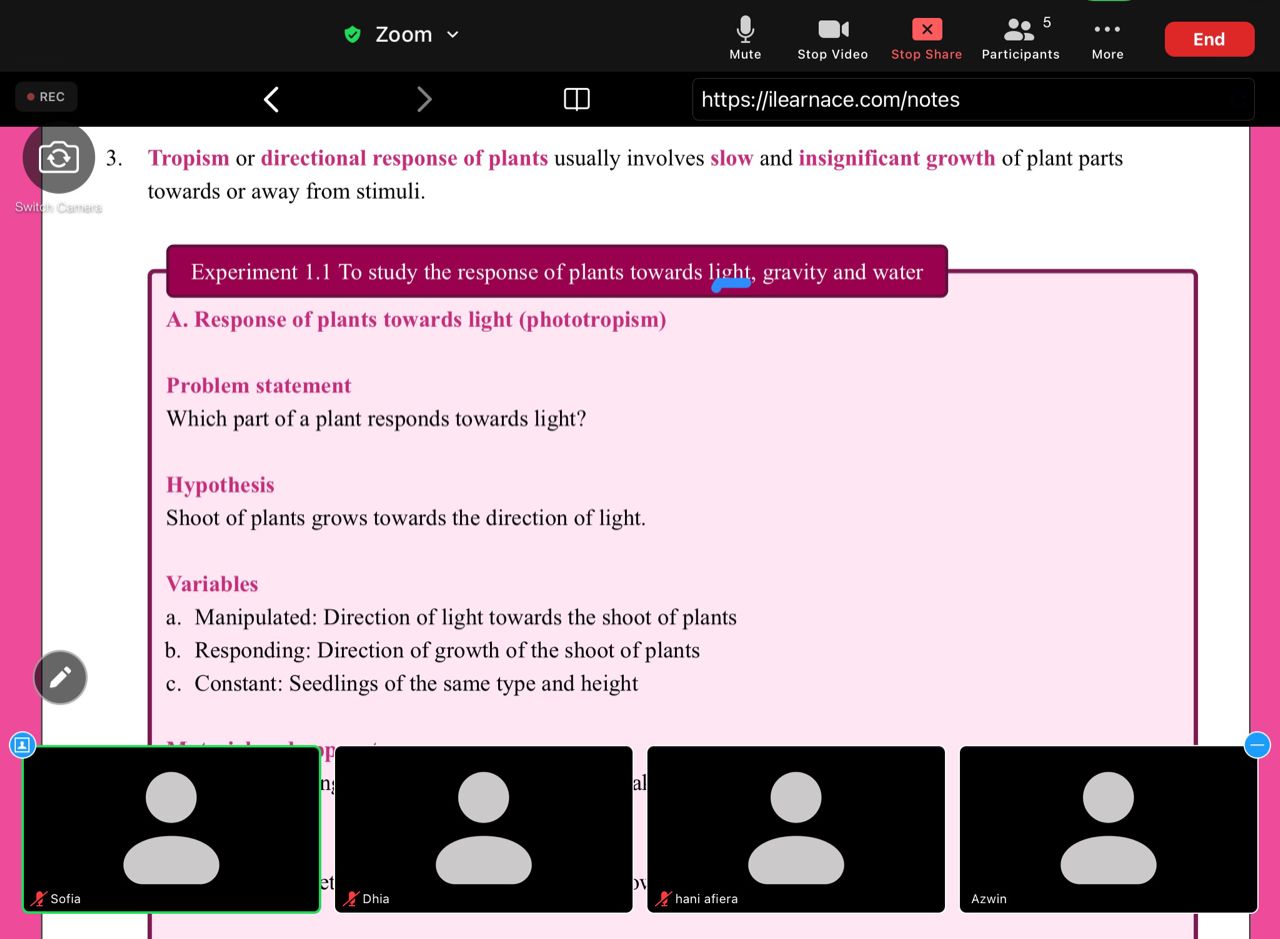Select hani afiera's video tile
The image size is (1280, 939).
[x=796, y=829]
